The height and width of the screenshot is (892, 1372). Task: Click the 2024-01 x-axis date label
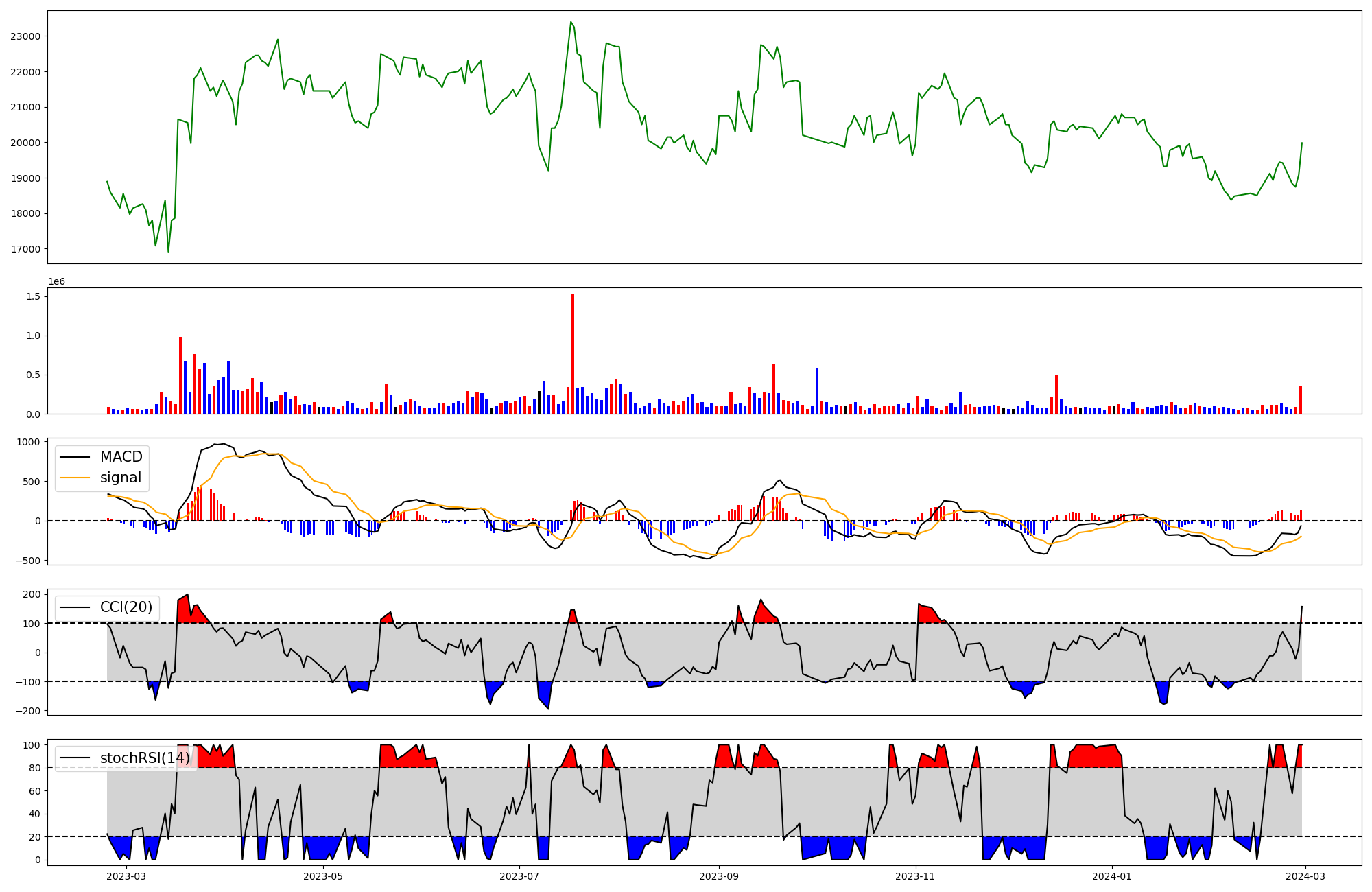[1111, 876]
